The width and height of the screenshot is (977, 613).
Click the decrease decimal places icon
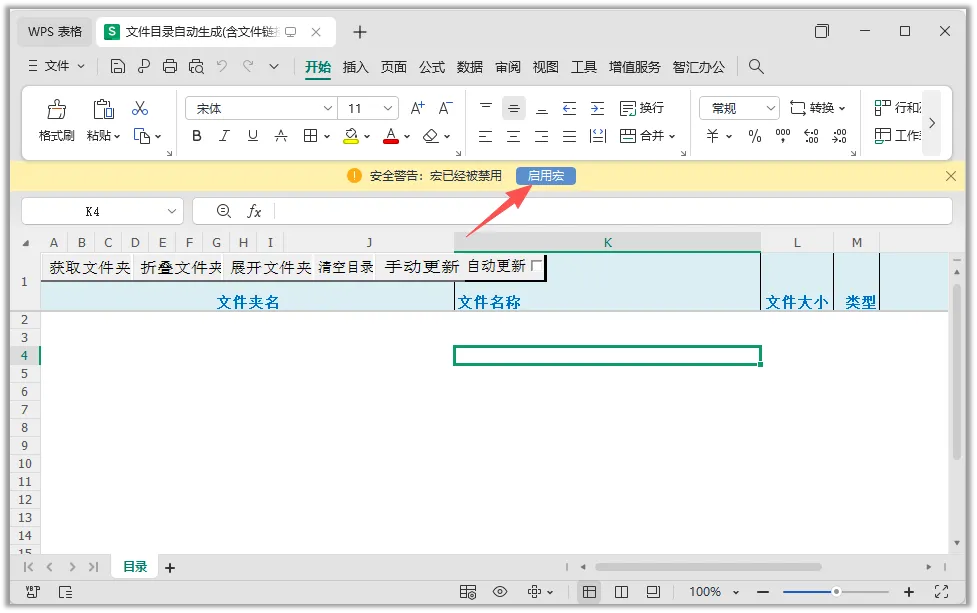coord(839,136)
